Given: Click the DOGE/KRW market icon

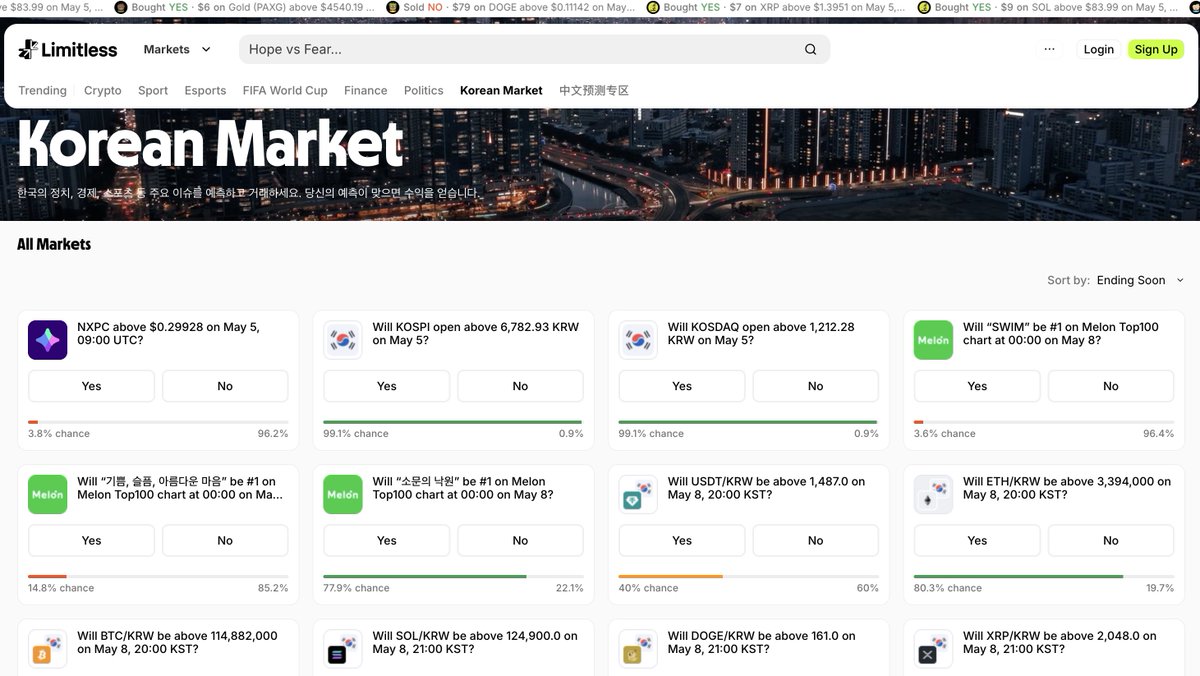Looking at the screenshot, I should click(638, 649).
